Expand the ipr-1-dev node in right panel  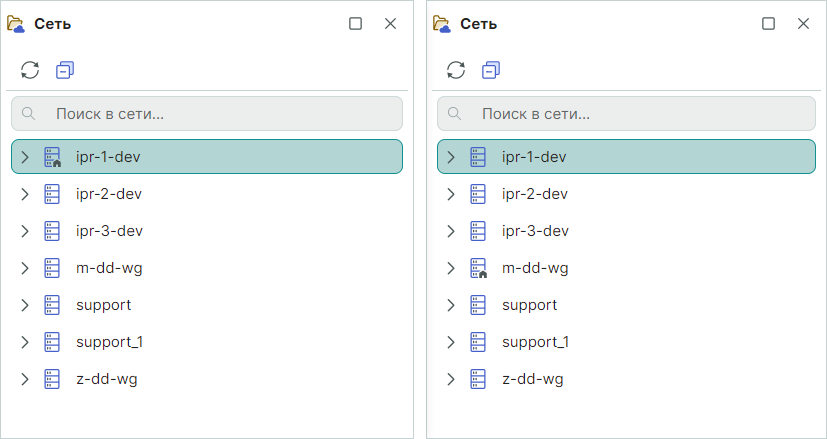tap(452, 157)
